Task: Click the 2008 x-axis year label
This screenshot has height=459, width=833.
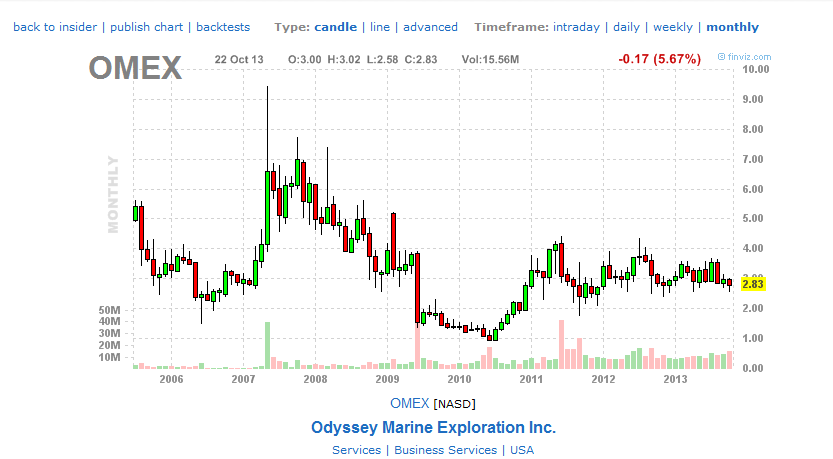Action: pyautogui.click(x=315, y=379)
